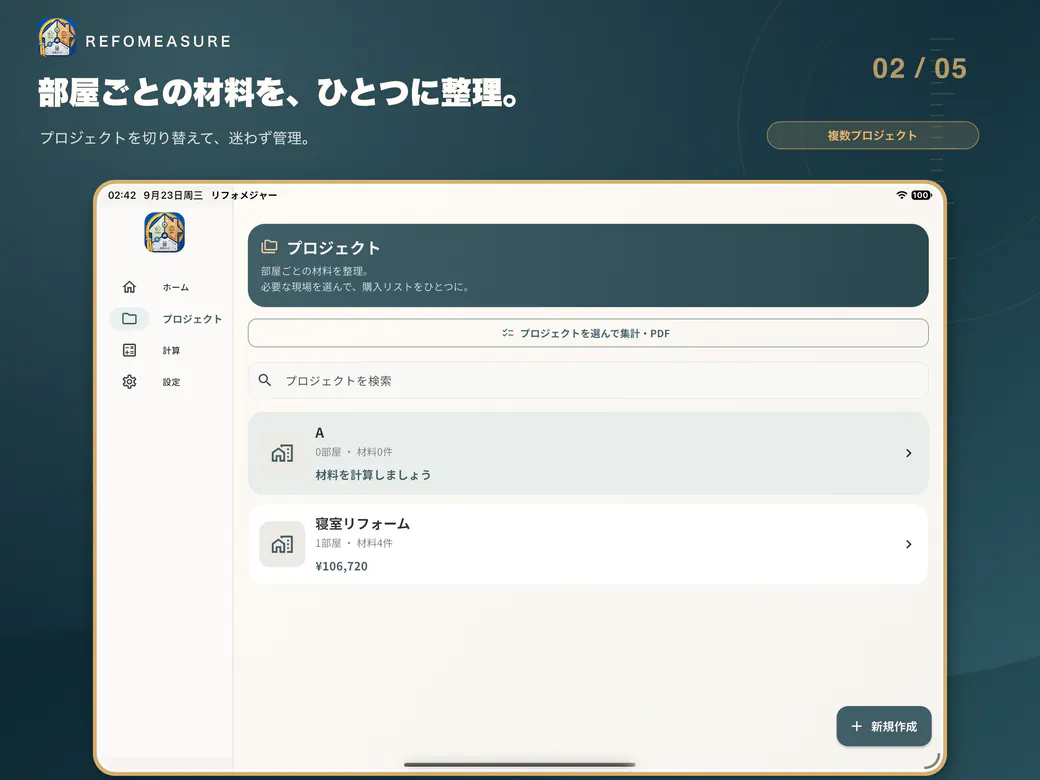Click the 0部屋・材料0件 summary text
The width and height of the screenshot is (1040, 780).
pos(354,452)
